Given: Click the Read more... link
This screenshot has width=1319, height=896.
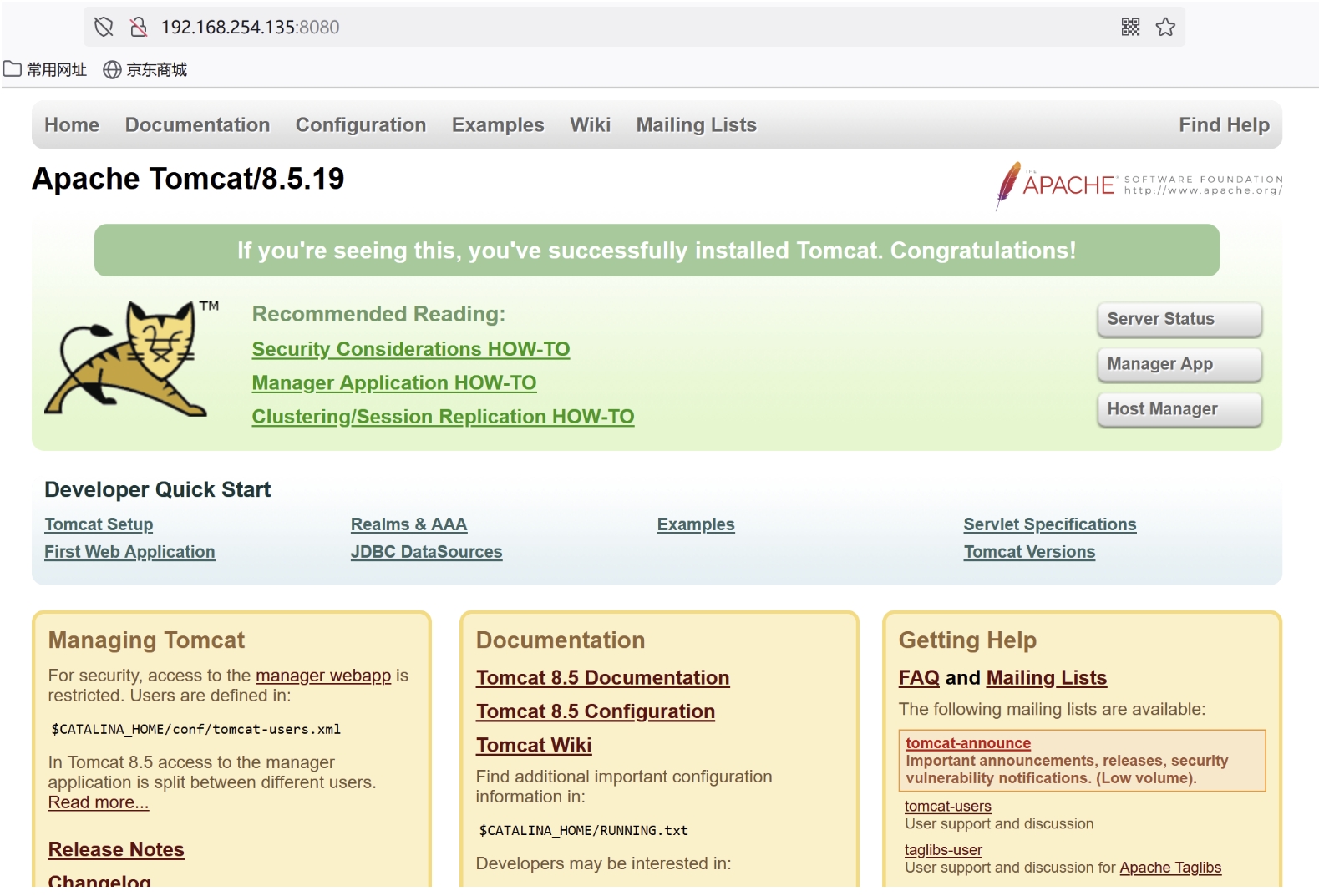Looking at the screenshot, I should coord(99,802).
